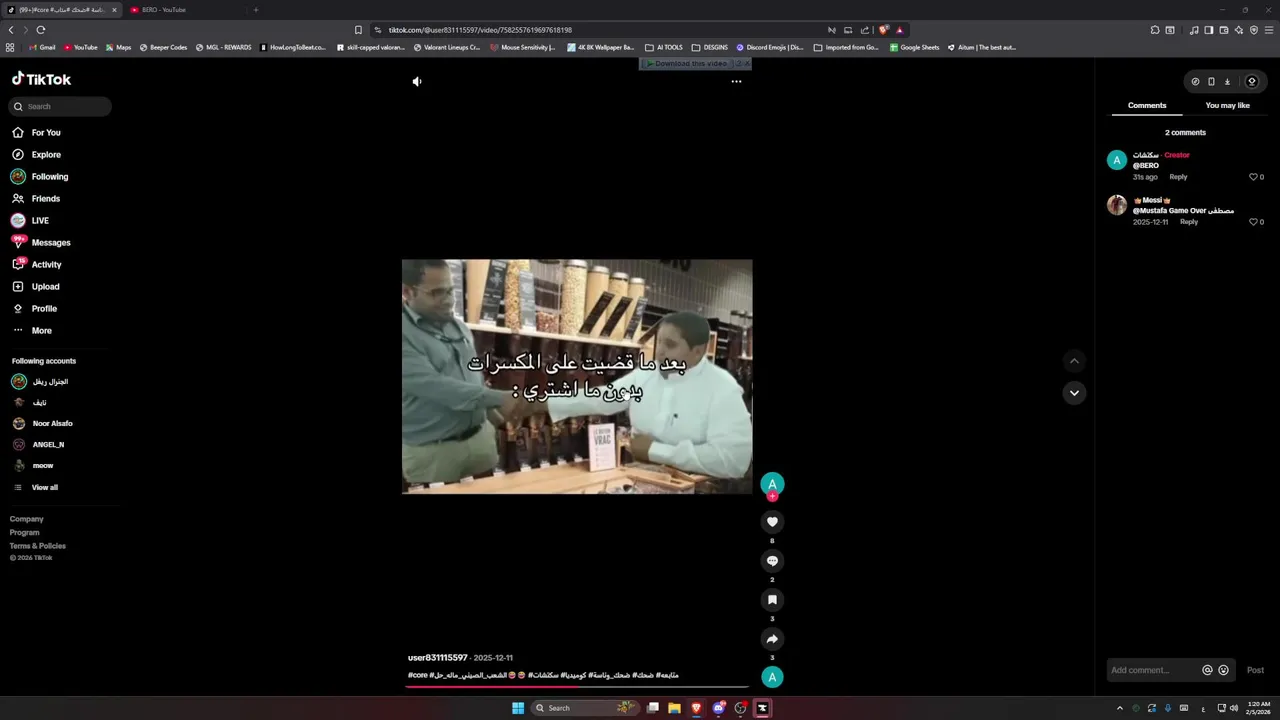This screenshot has width=1280, height=720.
Task: Like the @BERO comment
Action: tap(1253, 177)
